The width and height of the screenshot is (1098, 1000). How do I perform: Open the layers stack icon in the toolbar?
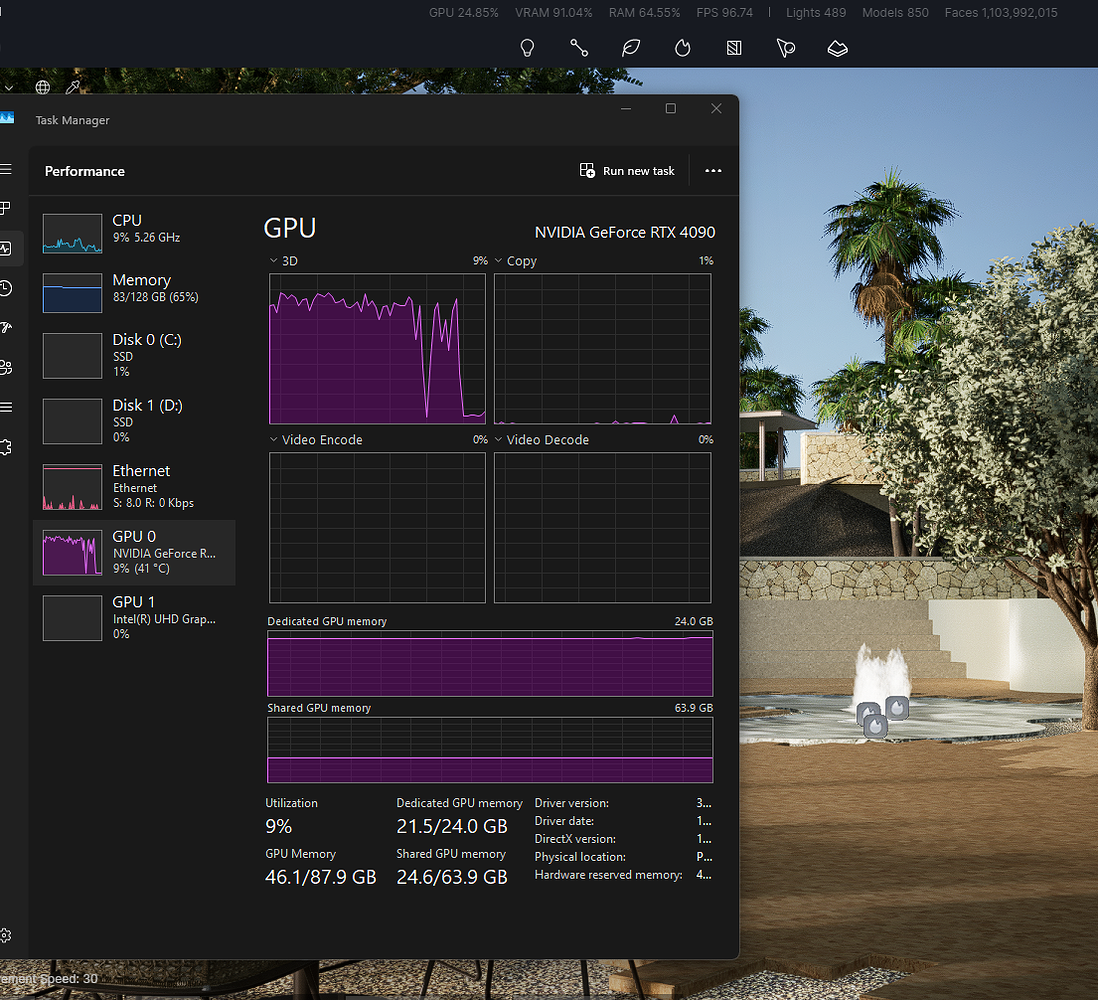click(x=837, y=48)
